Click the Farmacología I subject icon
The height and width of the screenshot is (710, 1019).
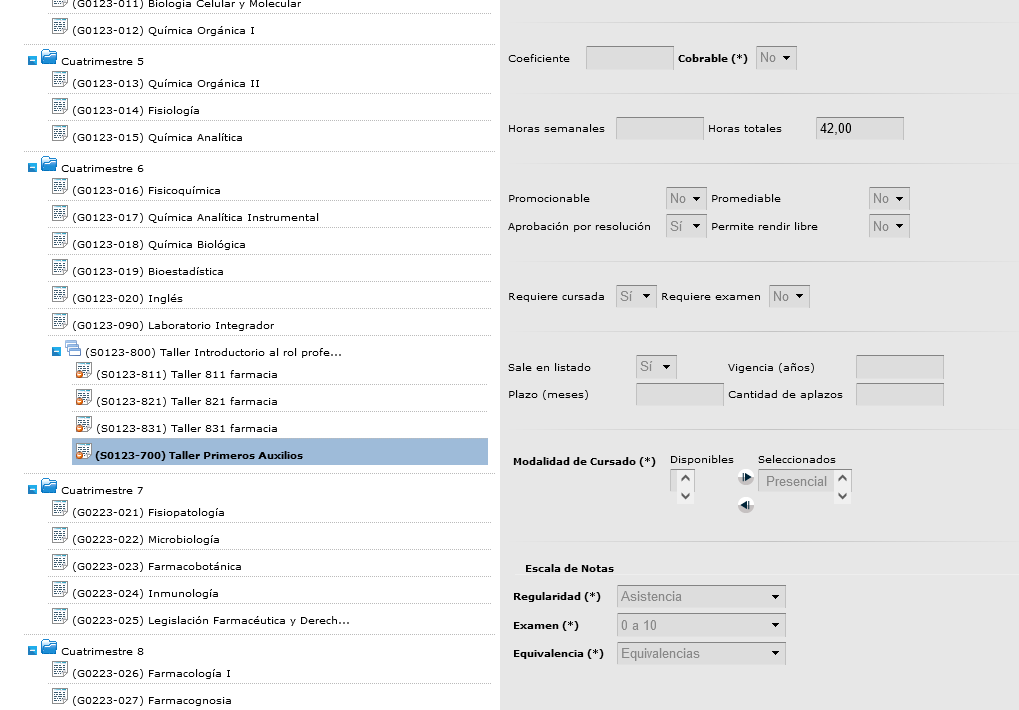pyautogui.click(x=60, y=669)
